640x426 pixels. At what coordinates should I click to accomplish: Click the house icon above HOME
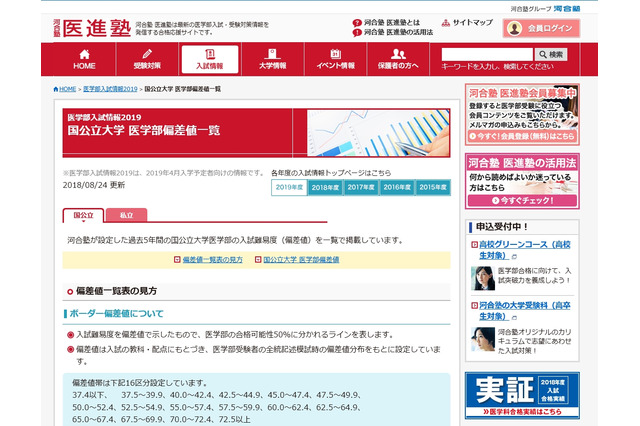84,54
